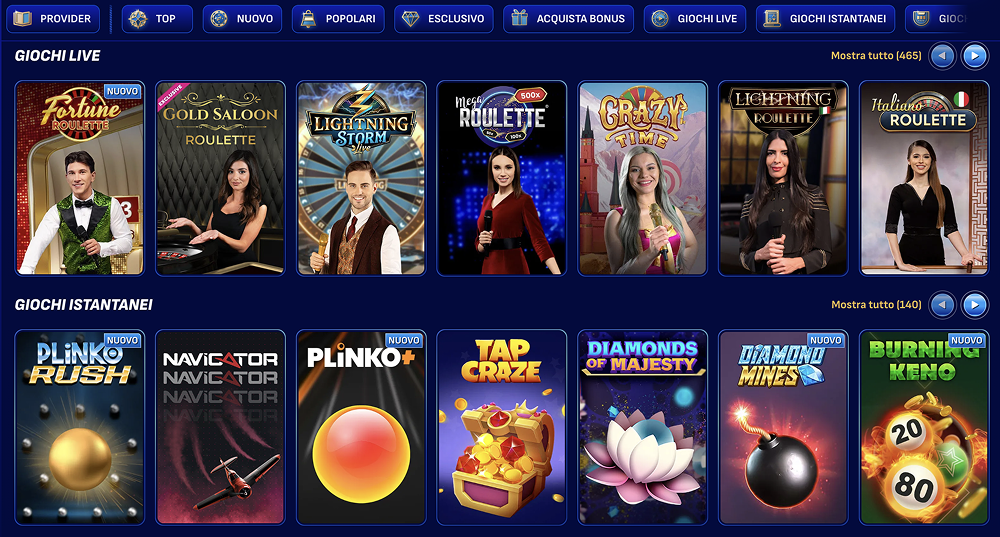The width and height of the screenshot is (1000, 537).
Task: Open Lightning Storm Live game tile
Action: click(361, 178)
